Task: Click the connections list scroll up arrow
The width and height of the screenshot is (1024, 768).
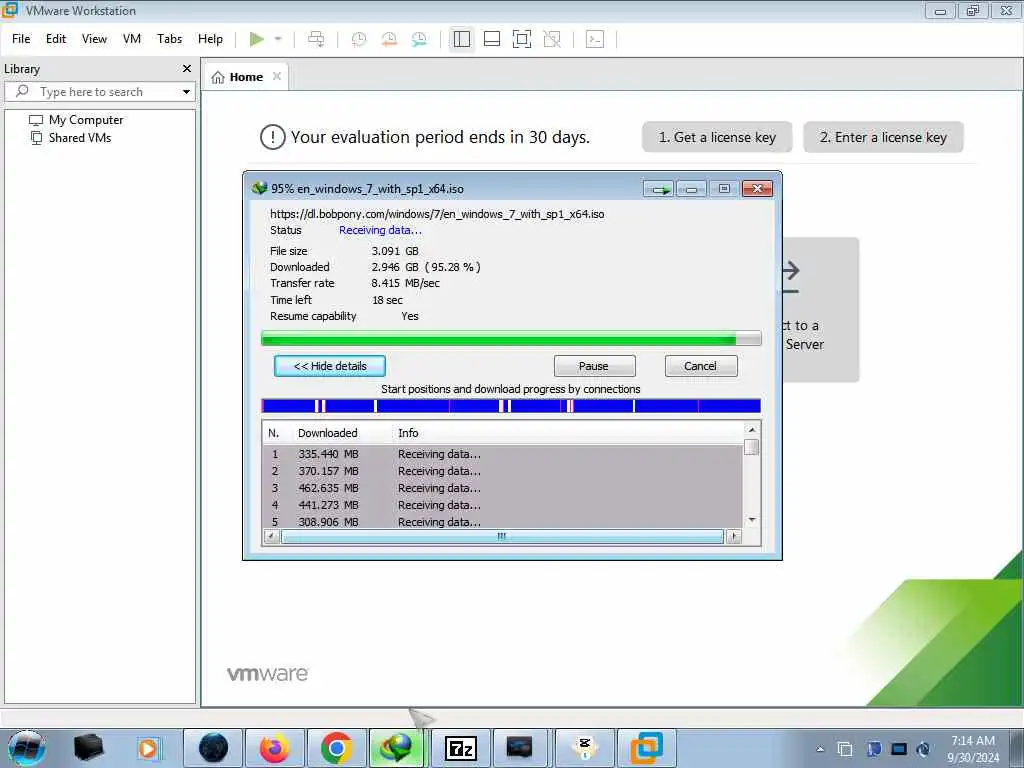Action: [x=752, y=430]
